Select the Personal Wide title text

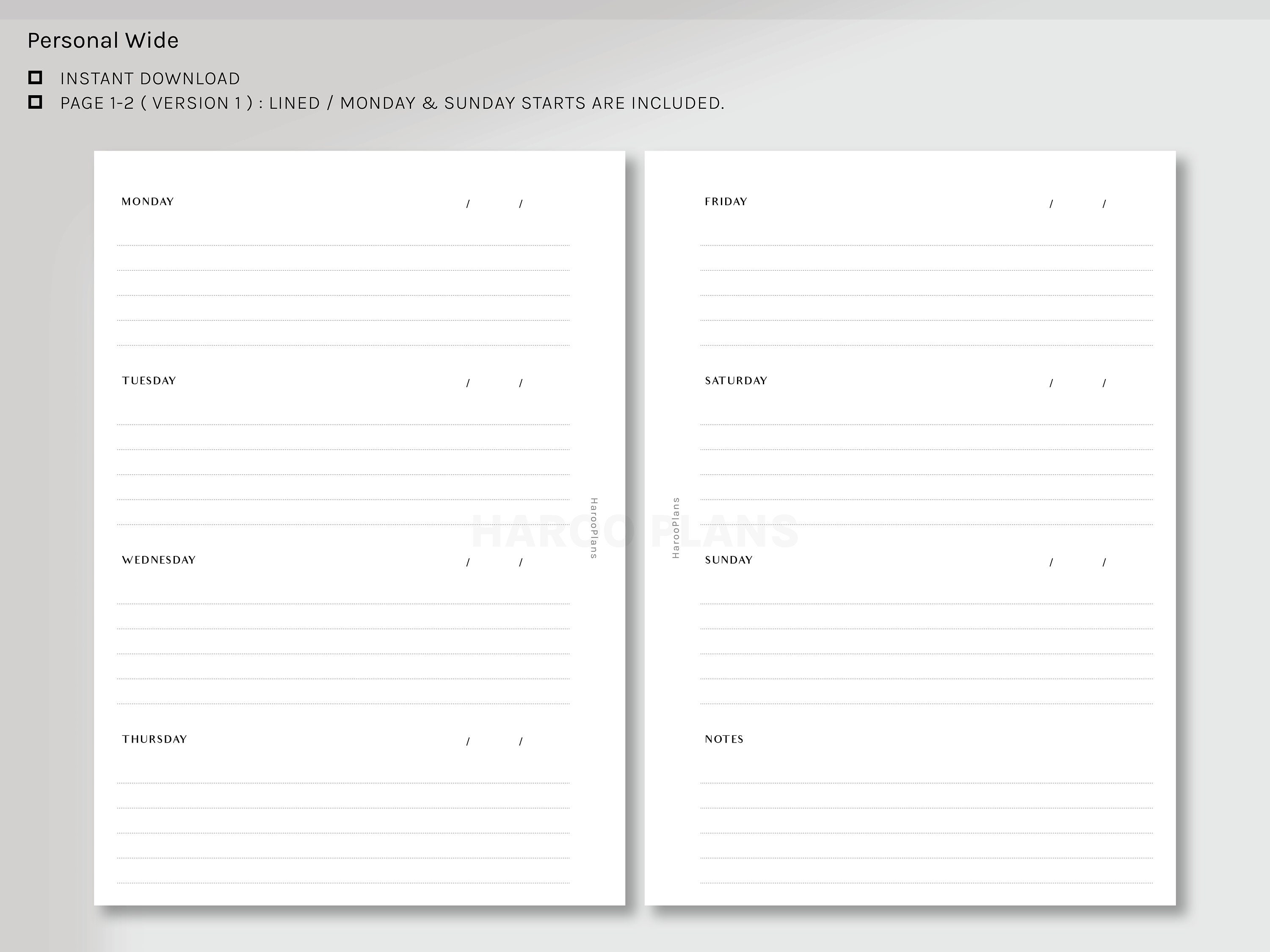103,40
